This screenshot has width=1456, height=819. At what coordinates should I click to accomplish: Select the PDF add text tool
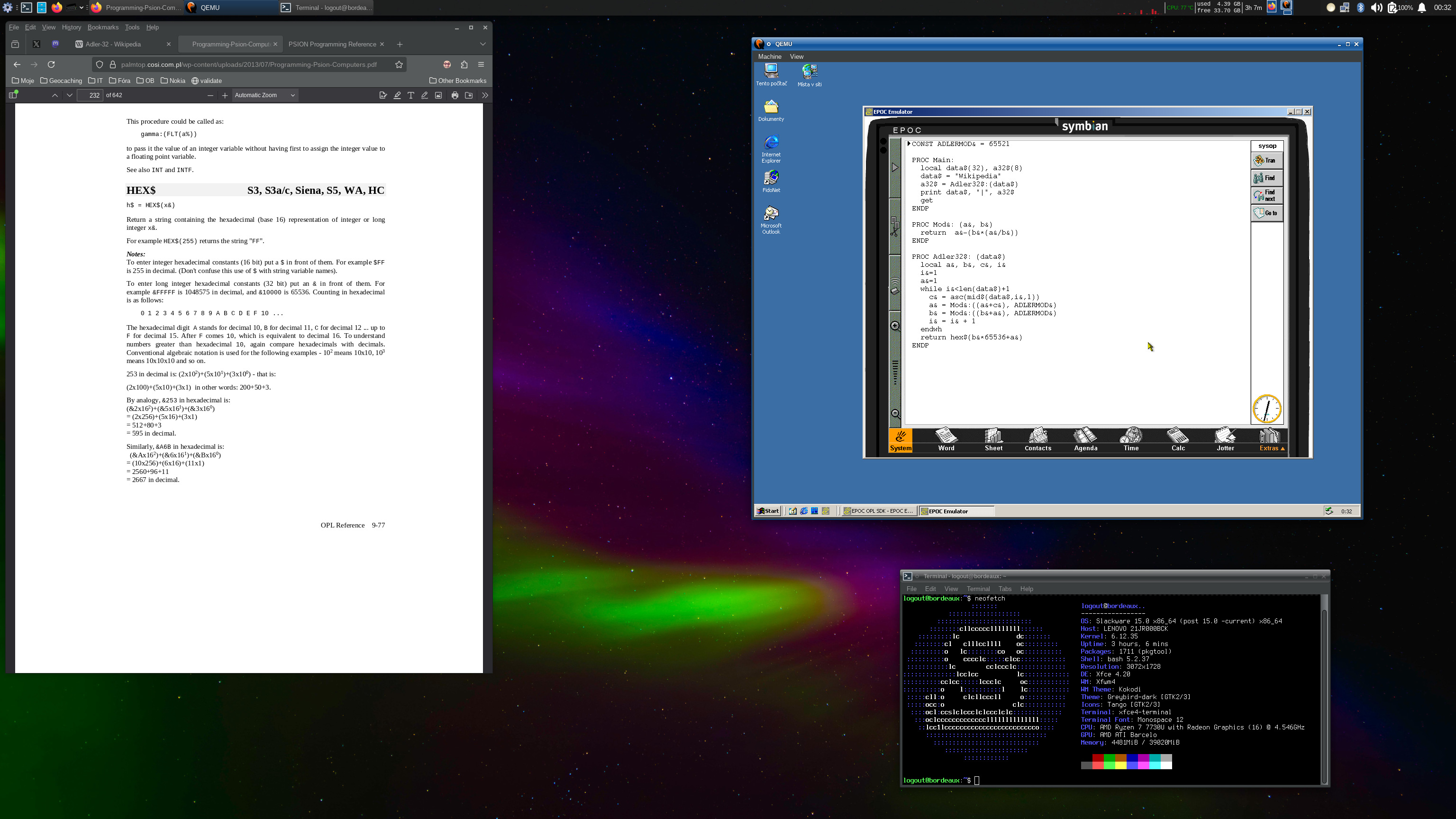[x=411, y=95]
